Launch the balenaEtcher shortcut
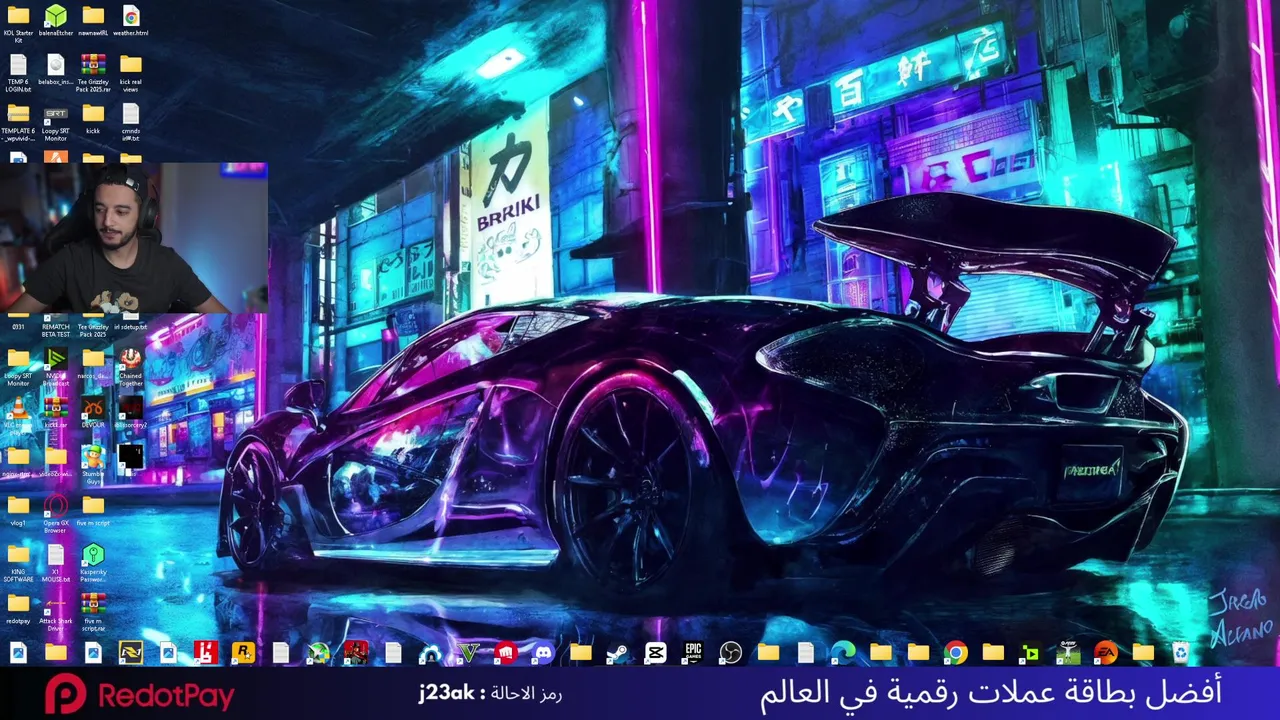Viewport: 1280px width, 720px height. click(x=56, y=20)
